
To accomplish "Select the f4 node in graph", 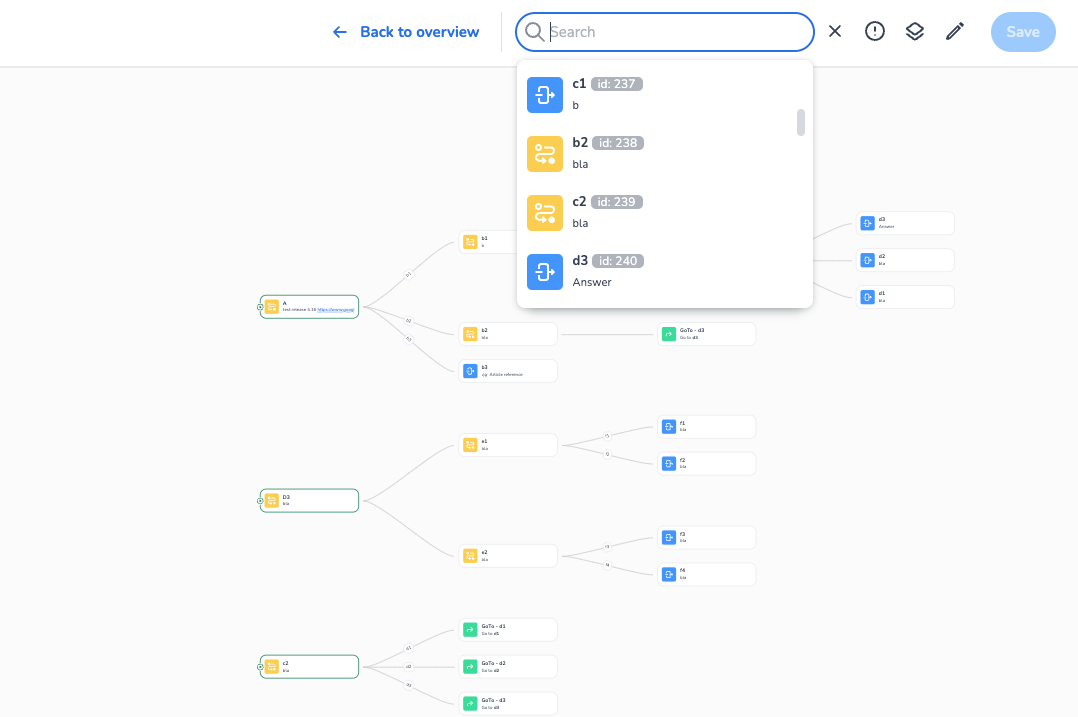I will tap(706, 574).
